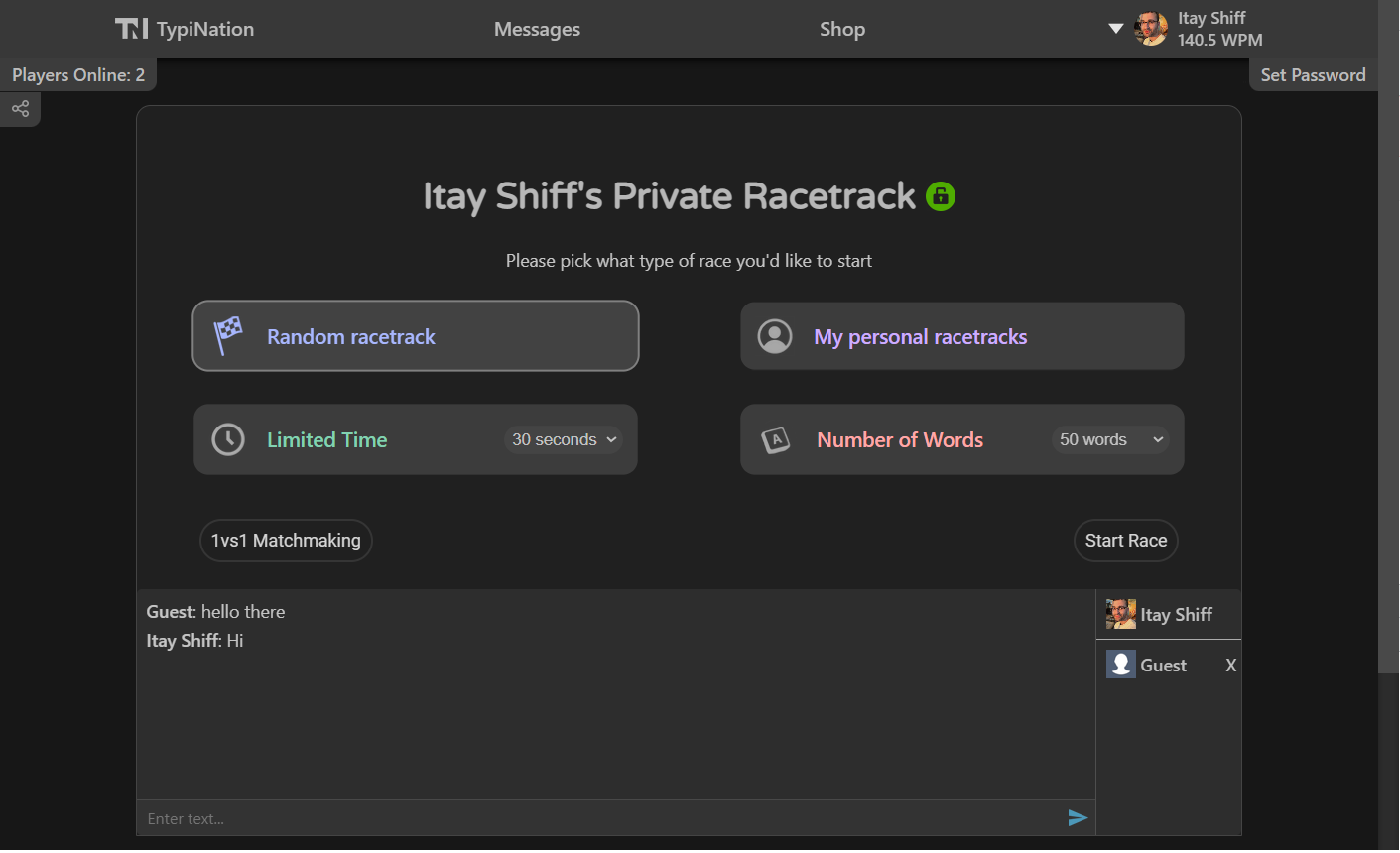Screen dimensions: 1400x853
Task: Go to TypiNation home link
Action: tap(185, 29)
